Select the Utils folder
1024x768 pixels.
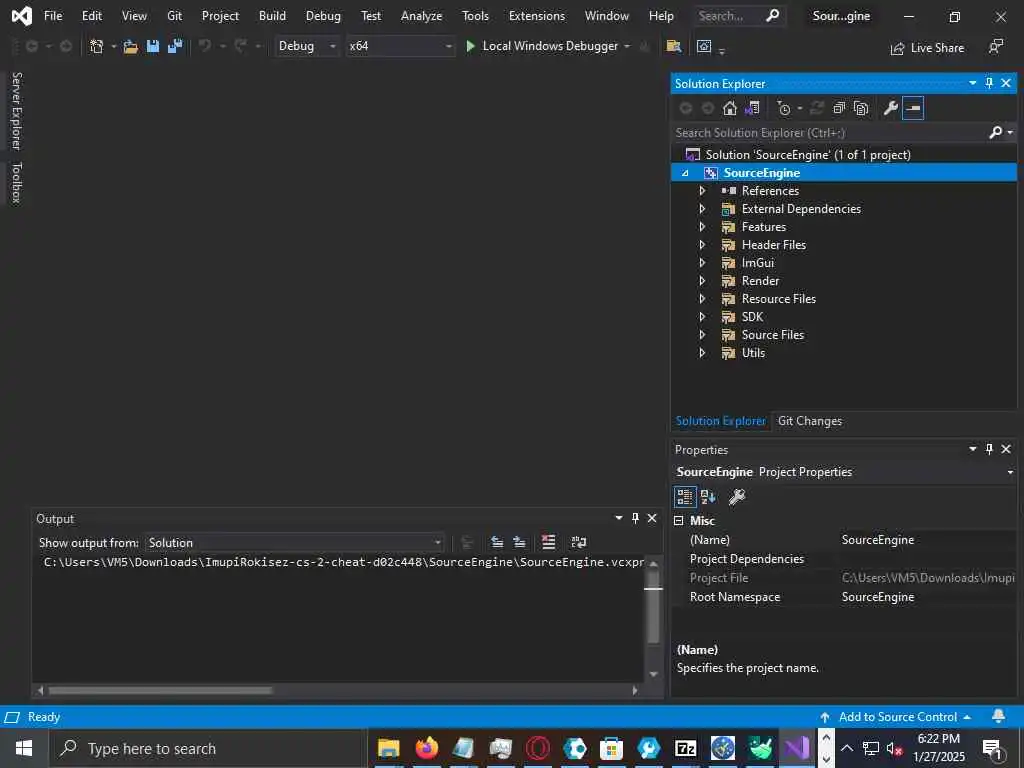(753, 353)
